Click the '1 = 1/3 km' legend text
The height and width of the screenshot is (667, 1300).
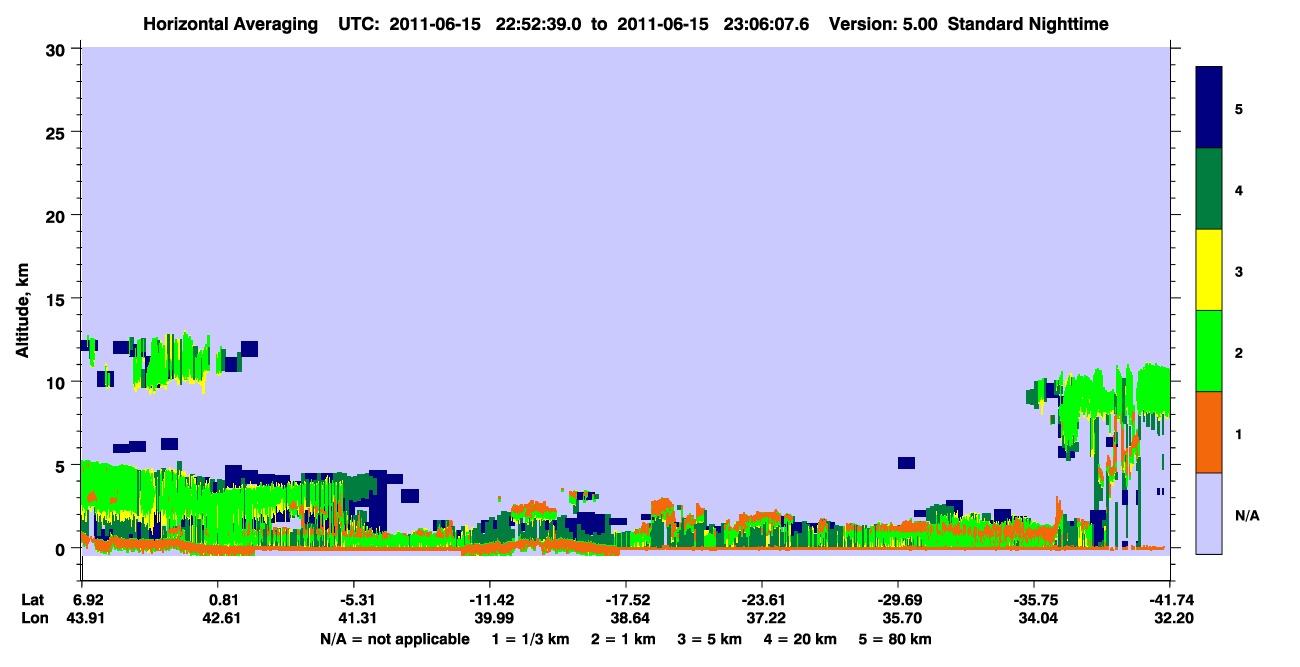(532, 639)
